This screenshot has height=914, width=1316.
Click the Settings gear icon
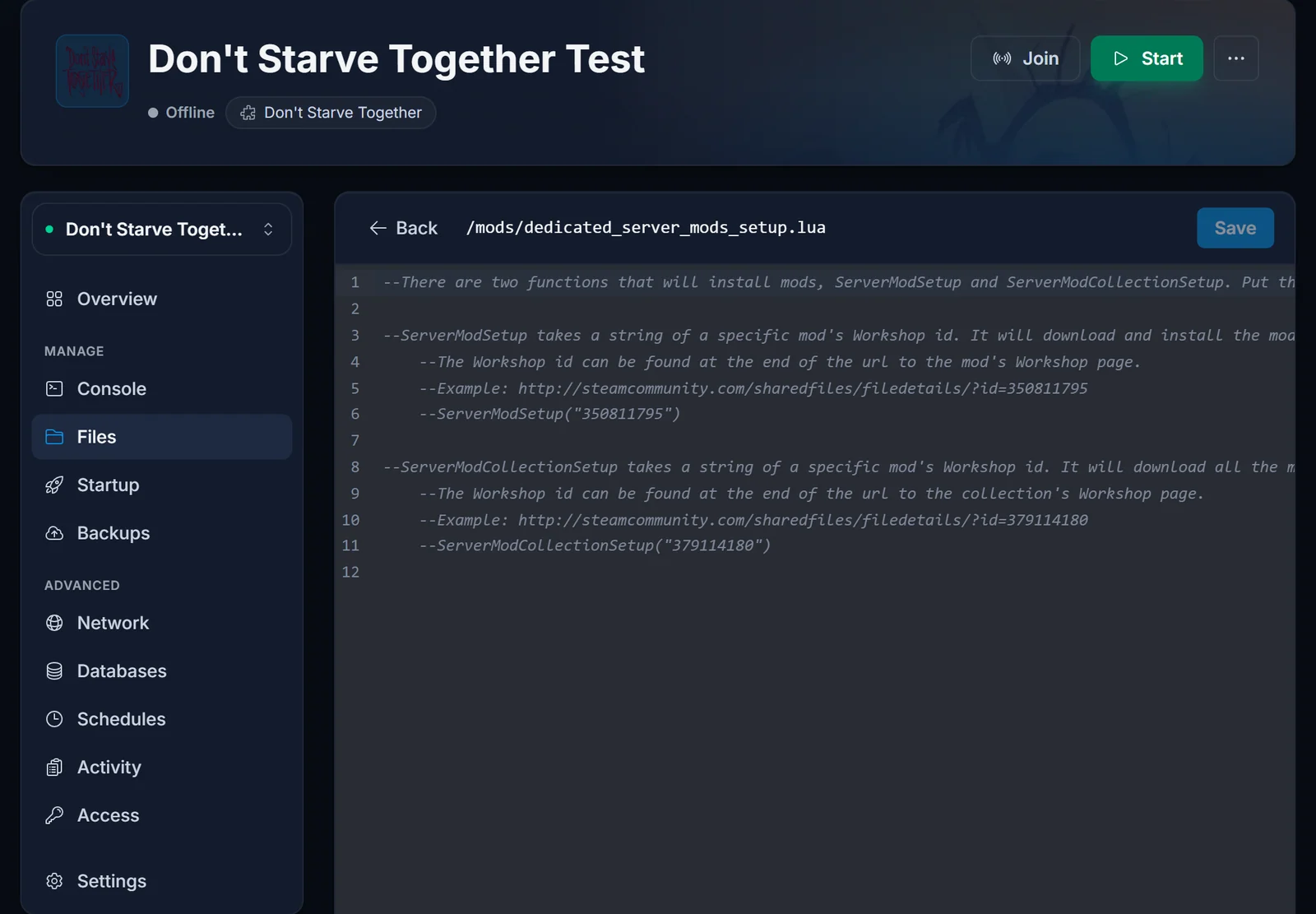click(x=54, y=881)
